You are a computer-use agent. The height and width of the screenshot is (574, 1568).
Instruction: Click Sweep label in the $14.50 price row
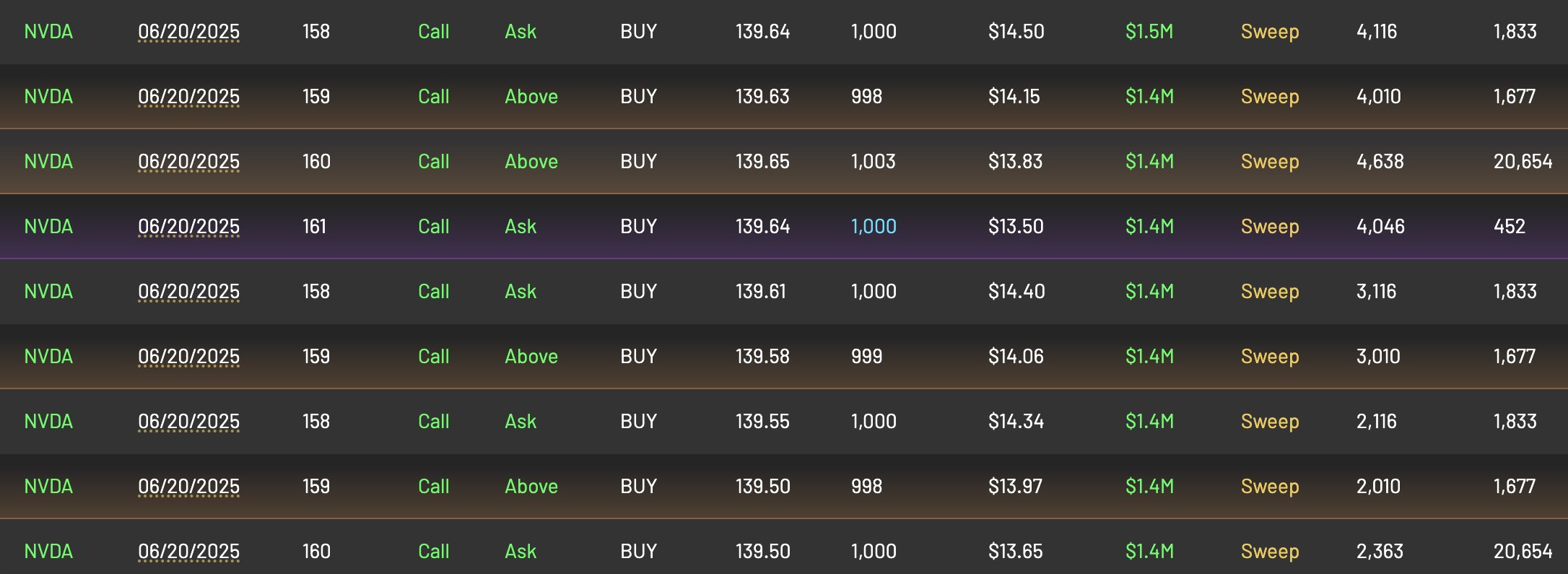[x=1270, y=32]
